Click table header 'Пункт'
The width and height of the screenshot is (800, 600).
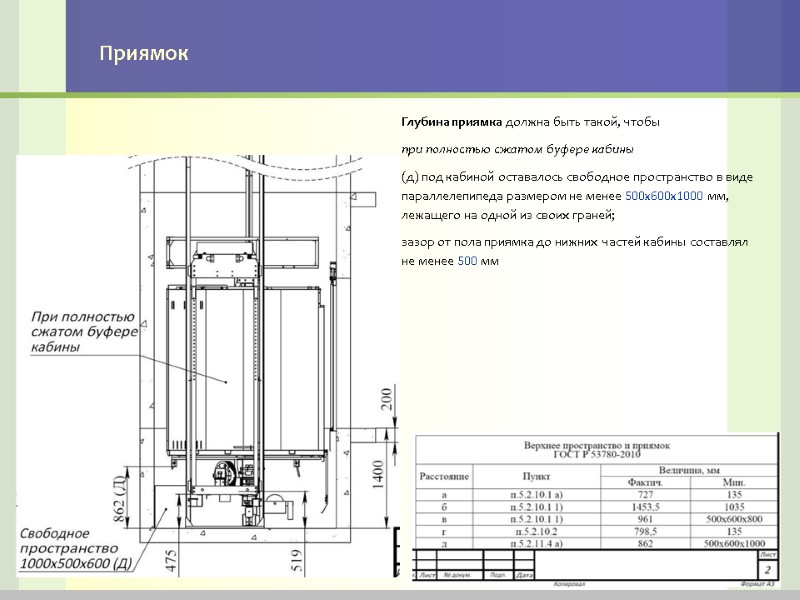click(x=536, y=477)
